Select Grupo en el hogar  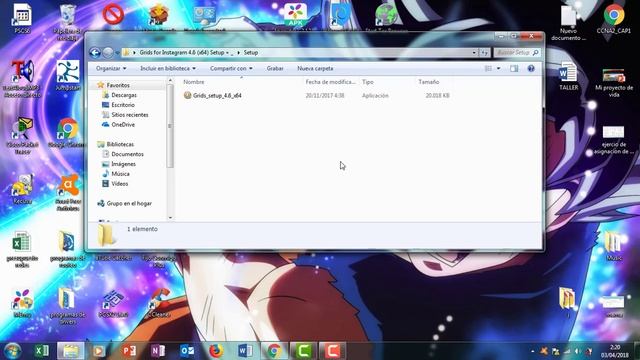[129, 203]
